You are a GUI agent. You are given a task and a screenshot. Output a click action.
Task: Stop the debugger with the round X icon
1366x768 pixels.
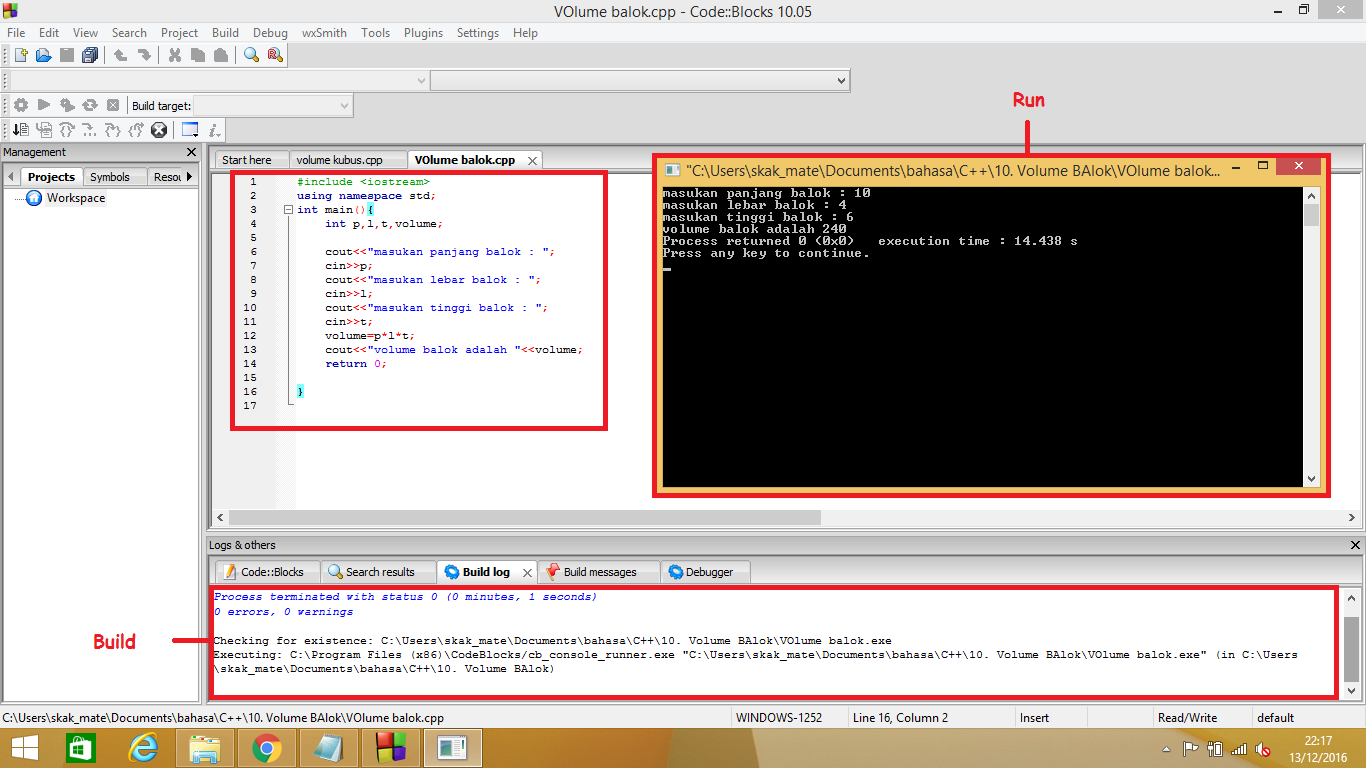point(159,130)
